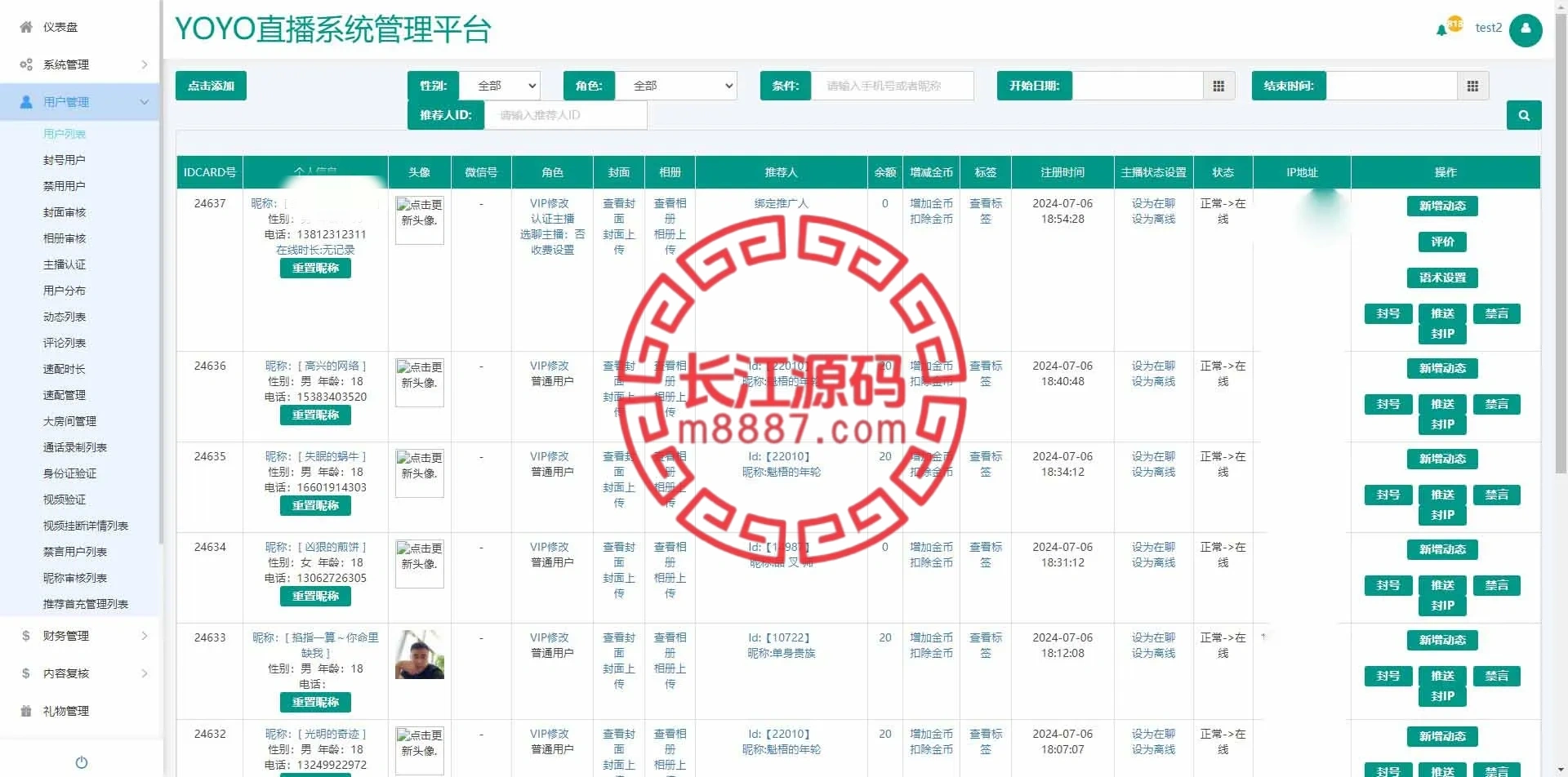Image resolution: width=1568 pixels, height=777 pixels.
Task: Click the test2 user avatar icon
Action: (x=1526, y=29)
